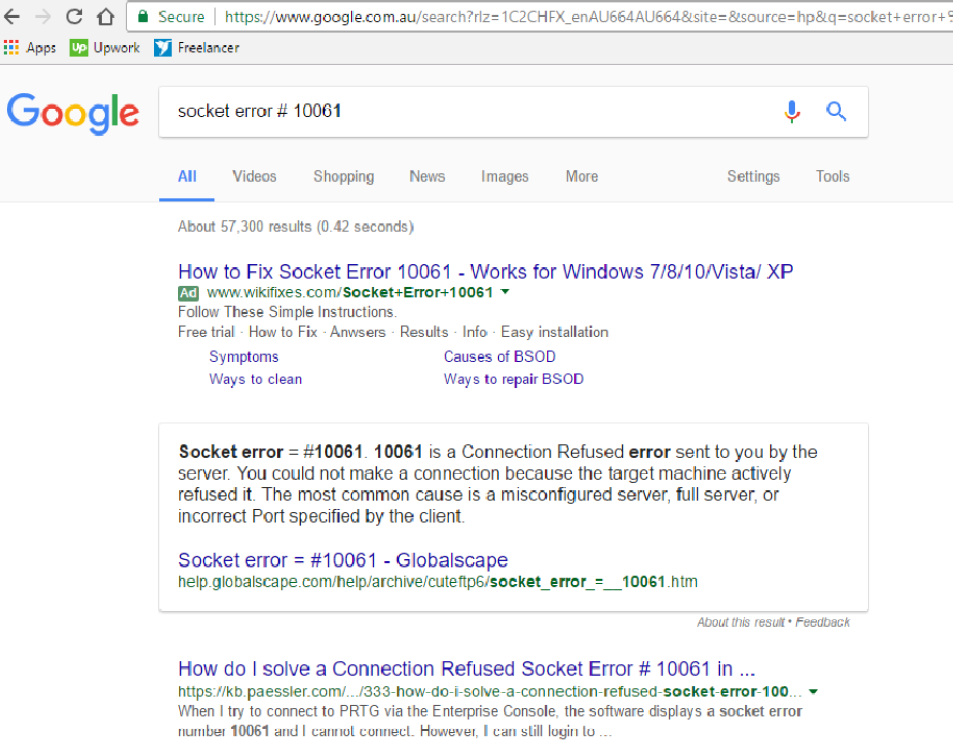Click the browser forward arrow
This screenshot has height=746, width=955.
pos(43,16)
